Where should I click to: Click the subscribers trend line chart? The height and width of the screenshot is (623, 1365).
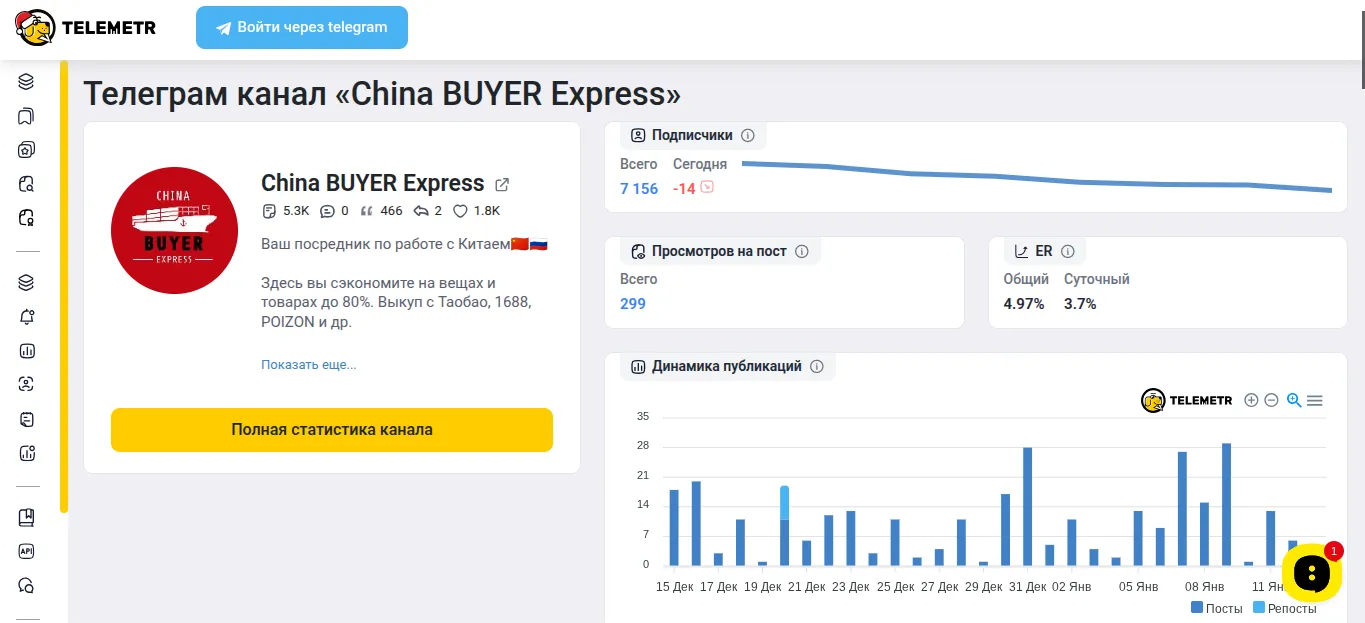point(1037,176)
